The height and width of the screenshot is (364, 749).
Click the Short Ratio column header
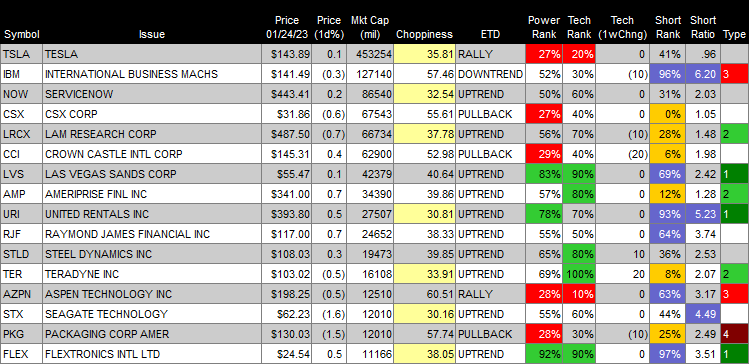(x=703, y=27)
